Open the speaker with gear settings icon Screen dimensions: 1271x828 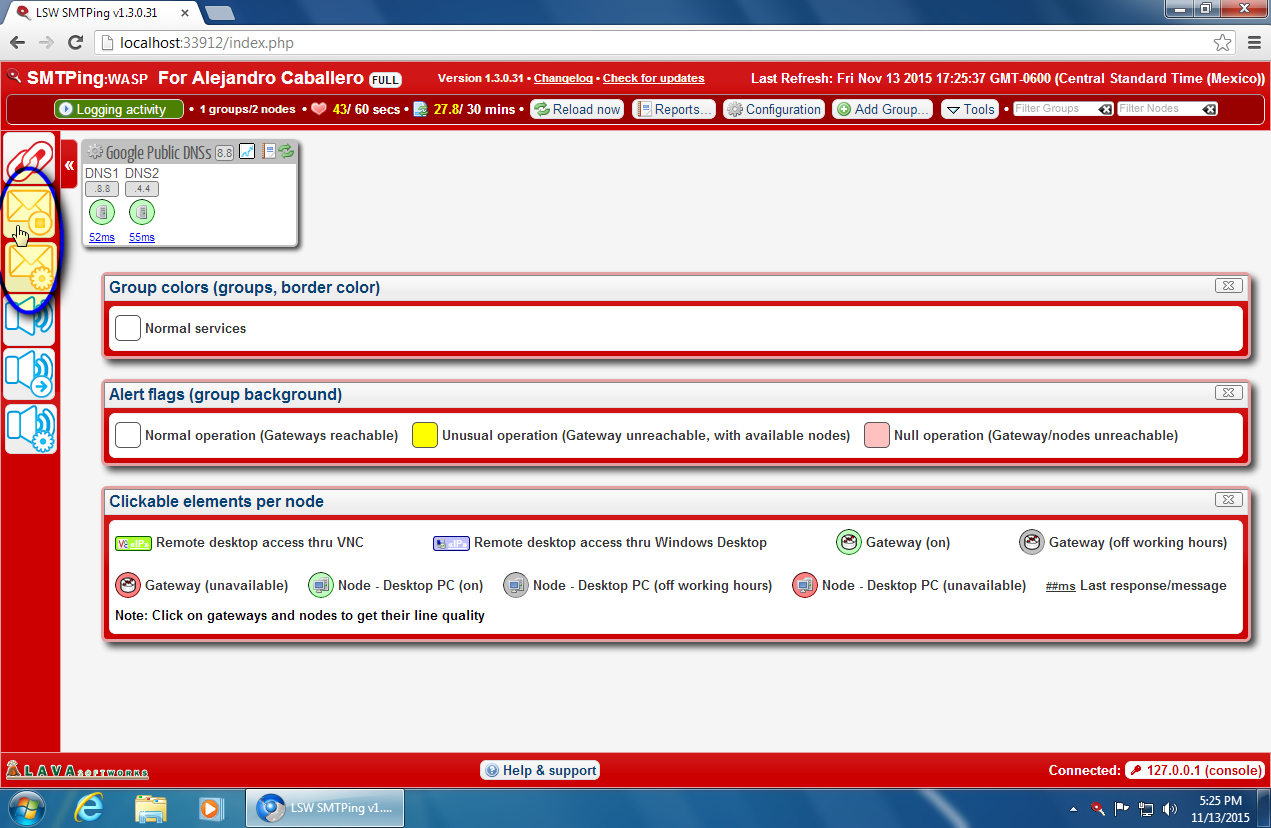coord(30,428)
